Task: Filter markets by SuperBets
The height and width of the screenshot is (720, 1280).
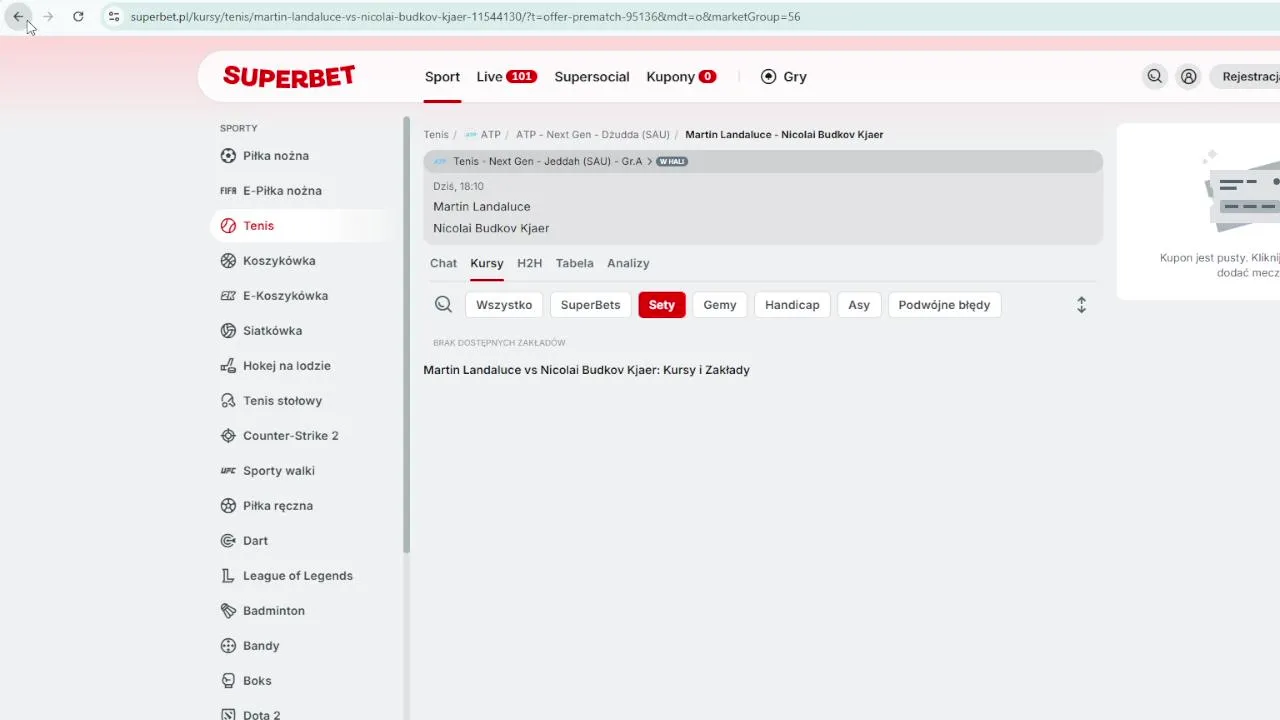Action: (x=591, y=305)
